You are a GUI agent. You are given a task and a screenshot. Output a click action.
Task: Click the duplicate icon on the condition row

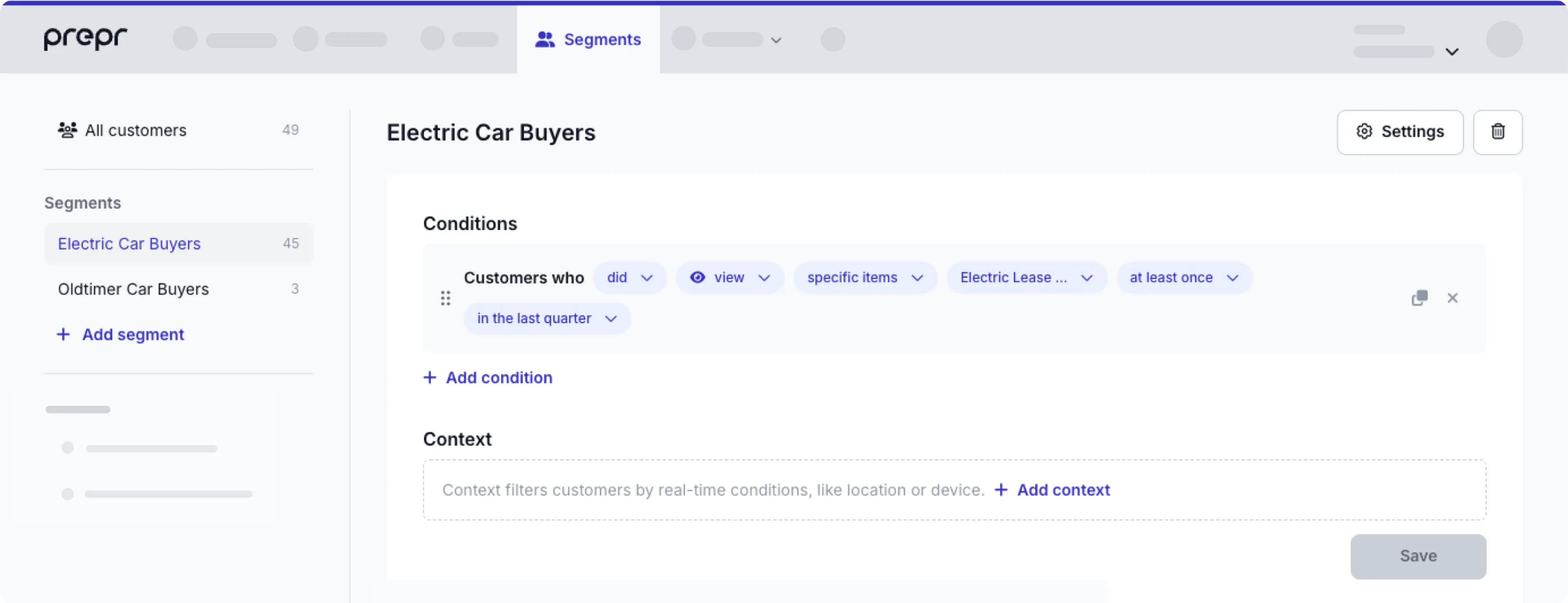click(x=1419, y=298)
